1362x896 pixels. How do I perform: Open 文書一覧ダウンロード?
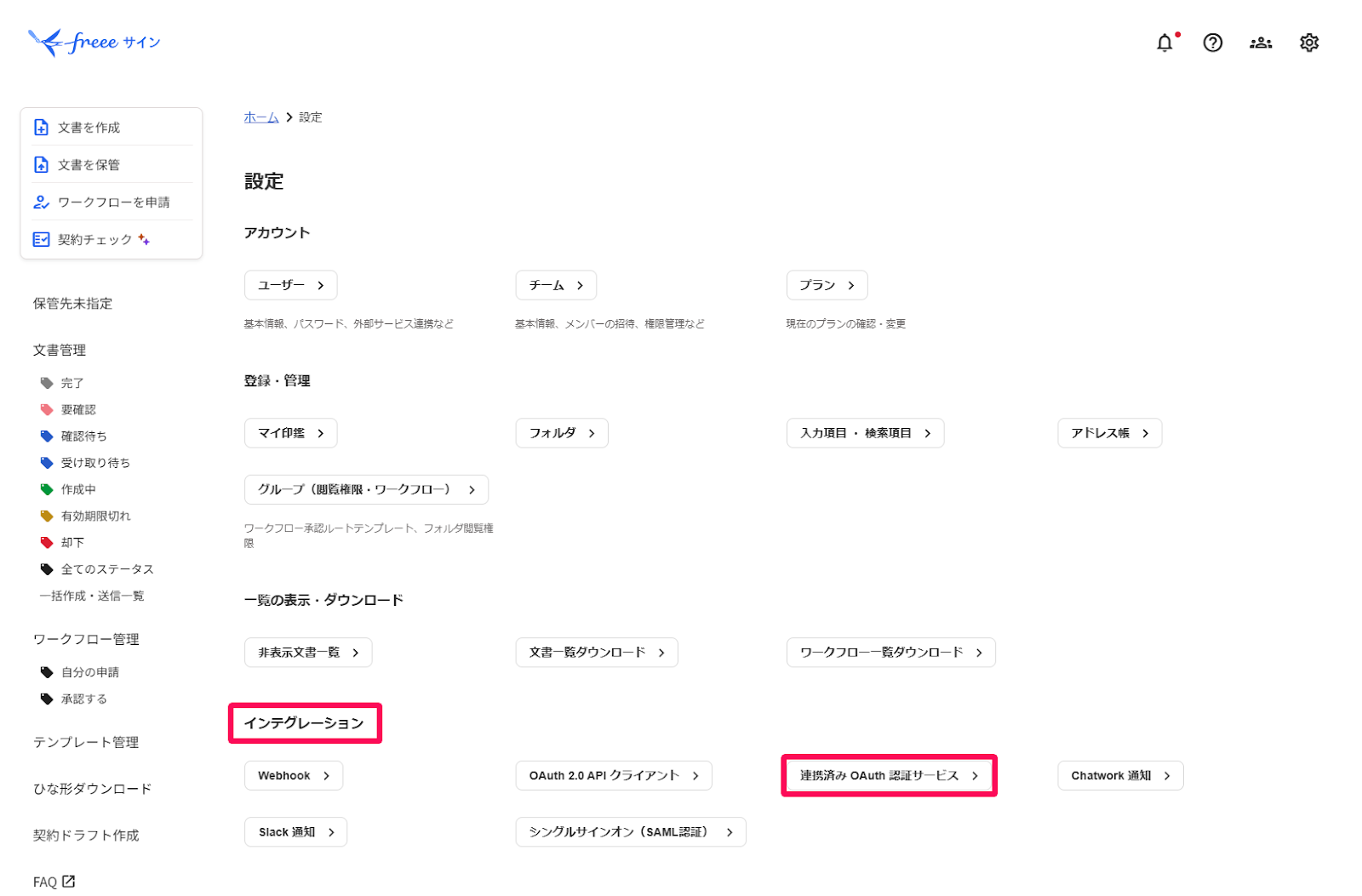tap(597, 653)
